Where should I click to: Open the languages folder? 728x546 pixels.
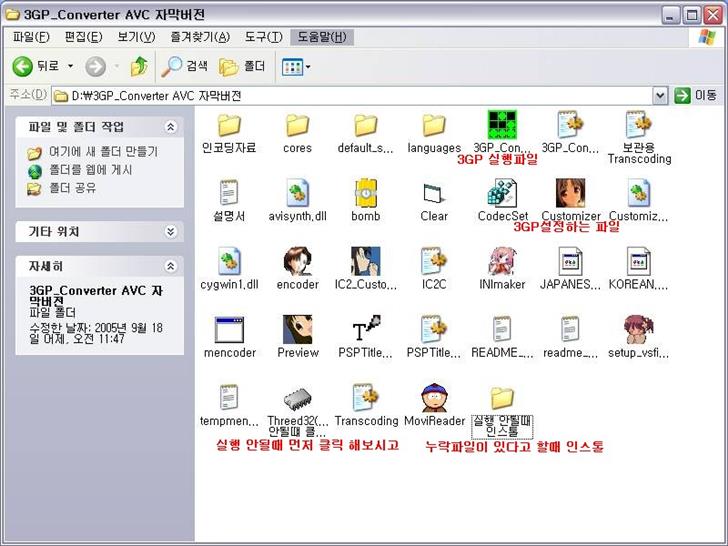(x=433, y=125)
